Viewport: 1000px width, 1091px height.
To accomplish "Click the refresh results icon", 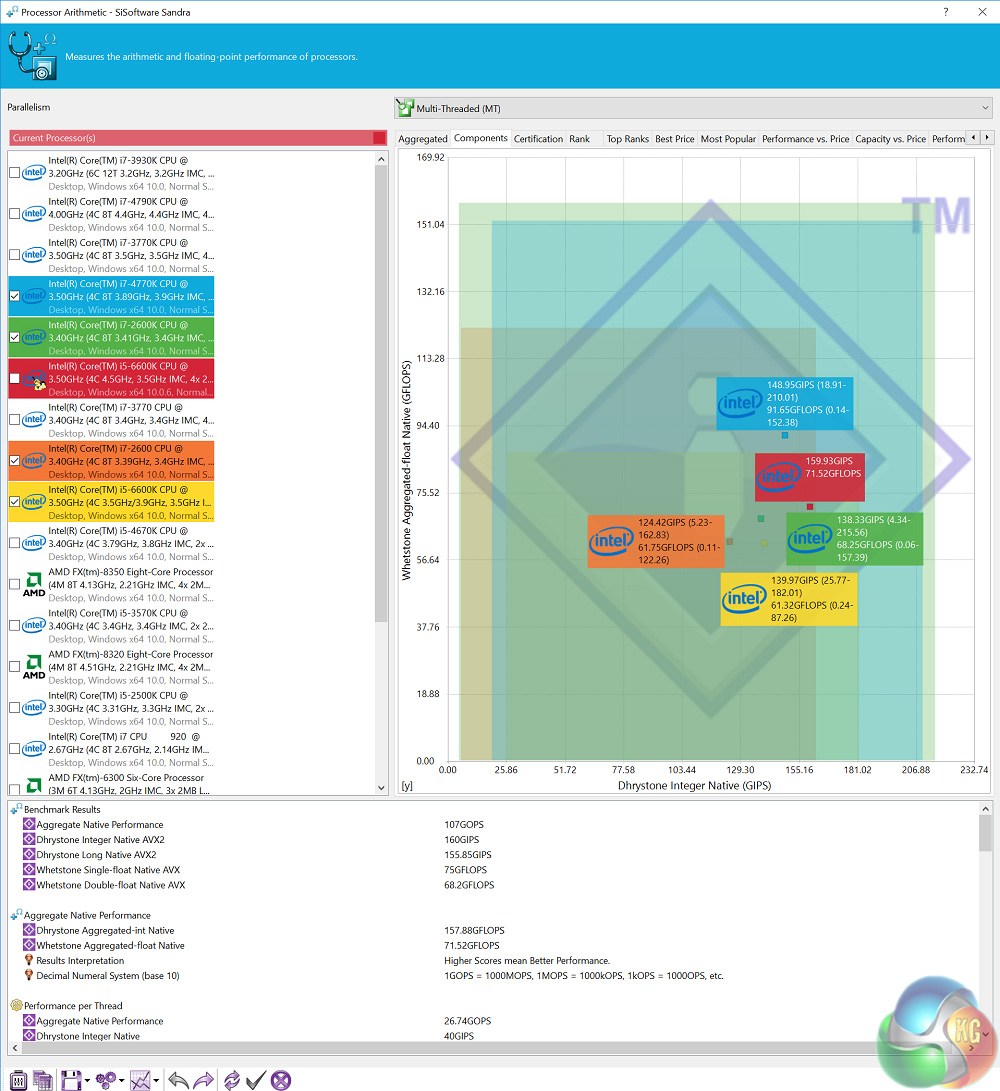I will tap(232, 1079).
